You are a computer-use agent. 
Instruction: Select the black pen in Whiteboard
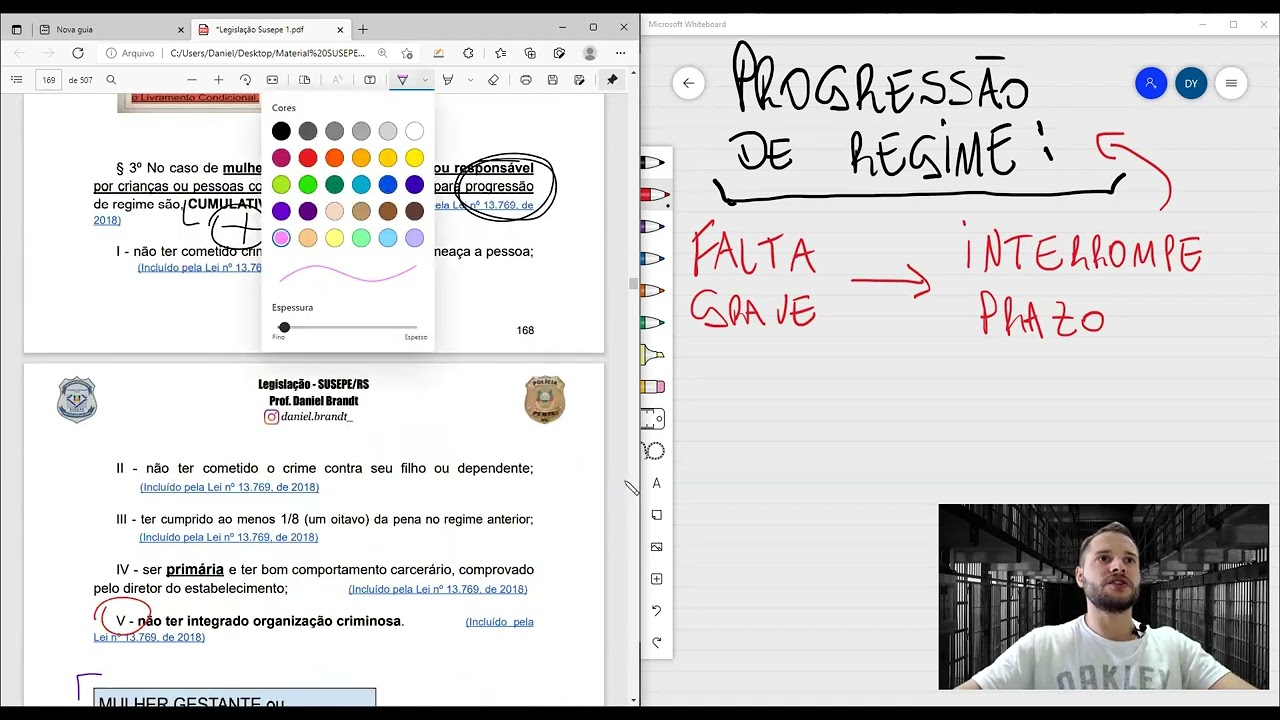click(653, 162)
